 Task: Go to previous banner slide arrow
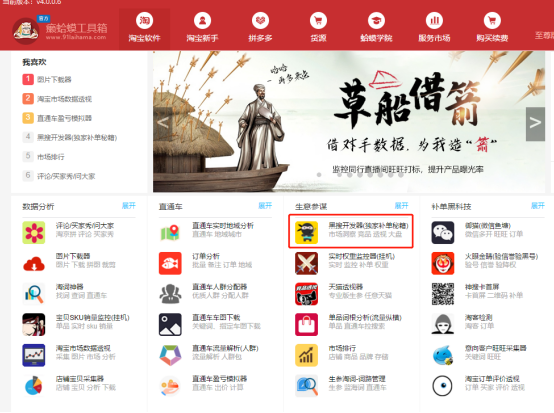click(163, 124)
